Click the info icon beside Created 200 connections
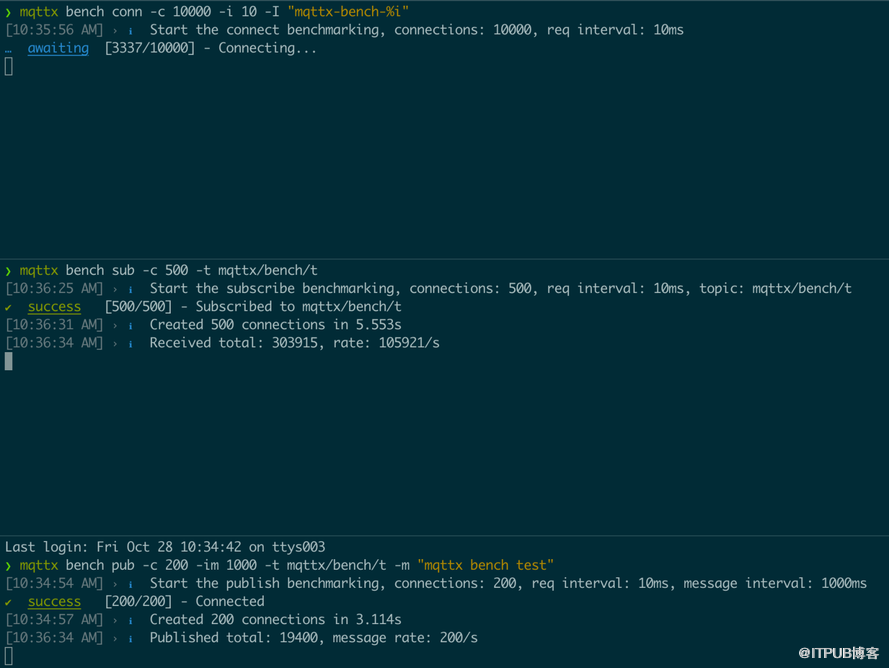 point(130,620)
